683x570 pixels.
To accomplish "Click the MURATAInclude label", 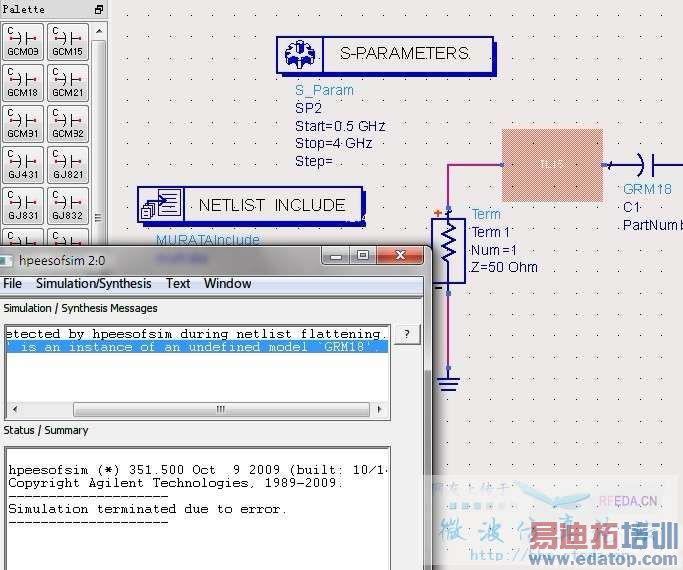I will click(x=208, y=240).
